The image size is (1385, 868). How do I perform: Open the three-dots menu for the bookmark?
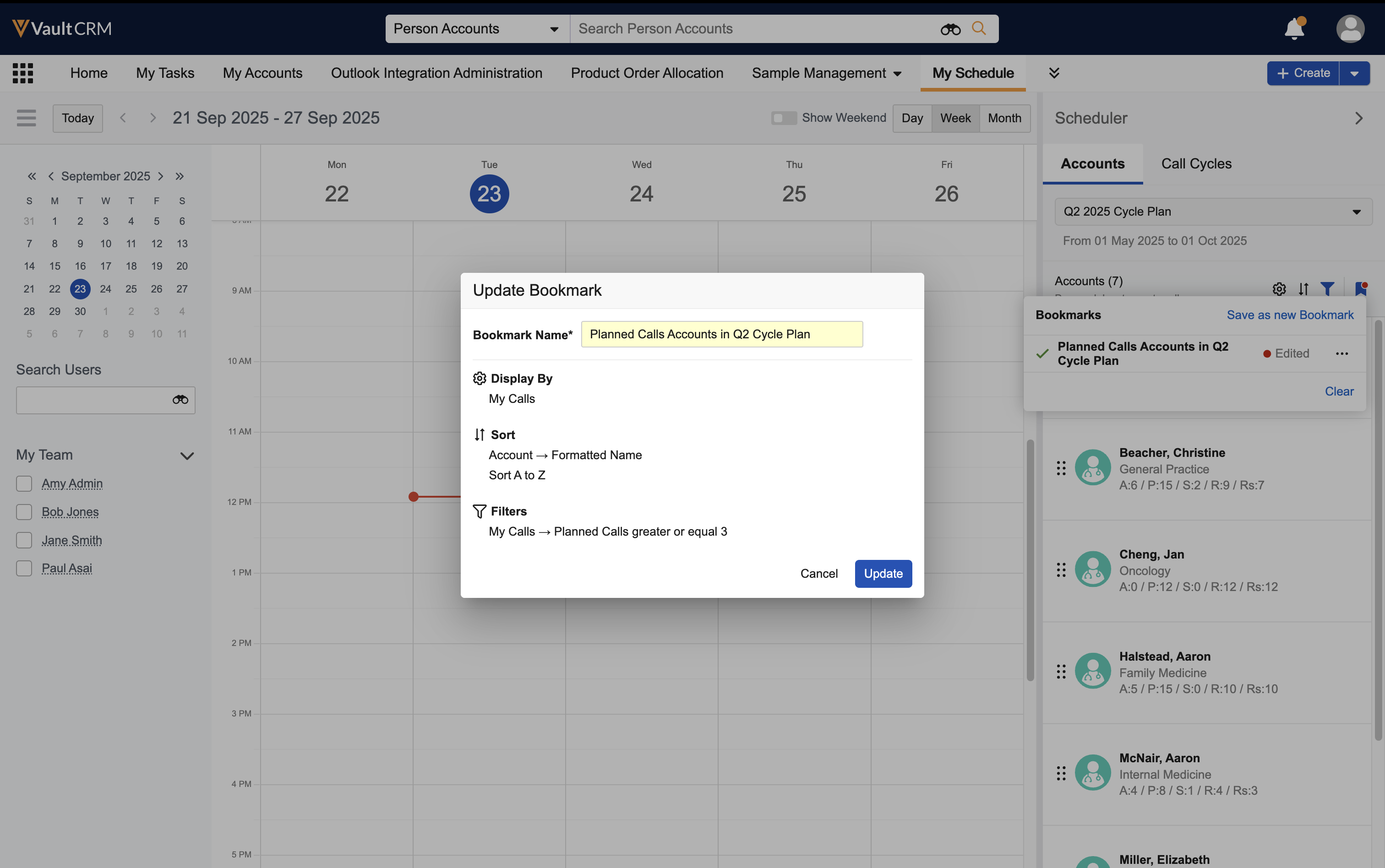click(1342, 353)
